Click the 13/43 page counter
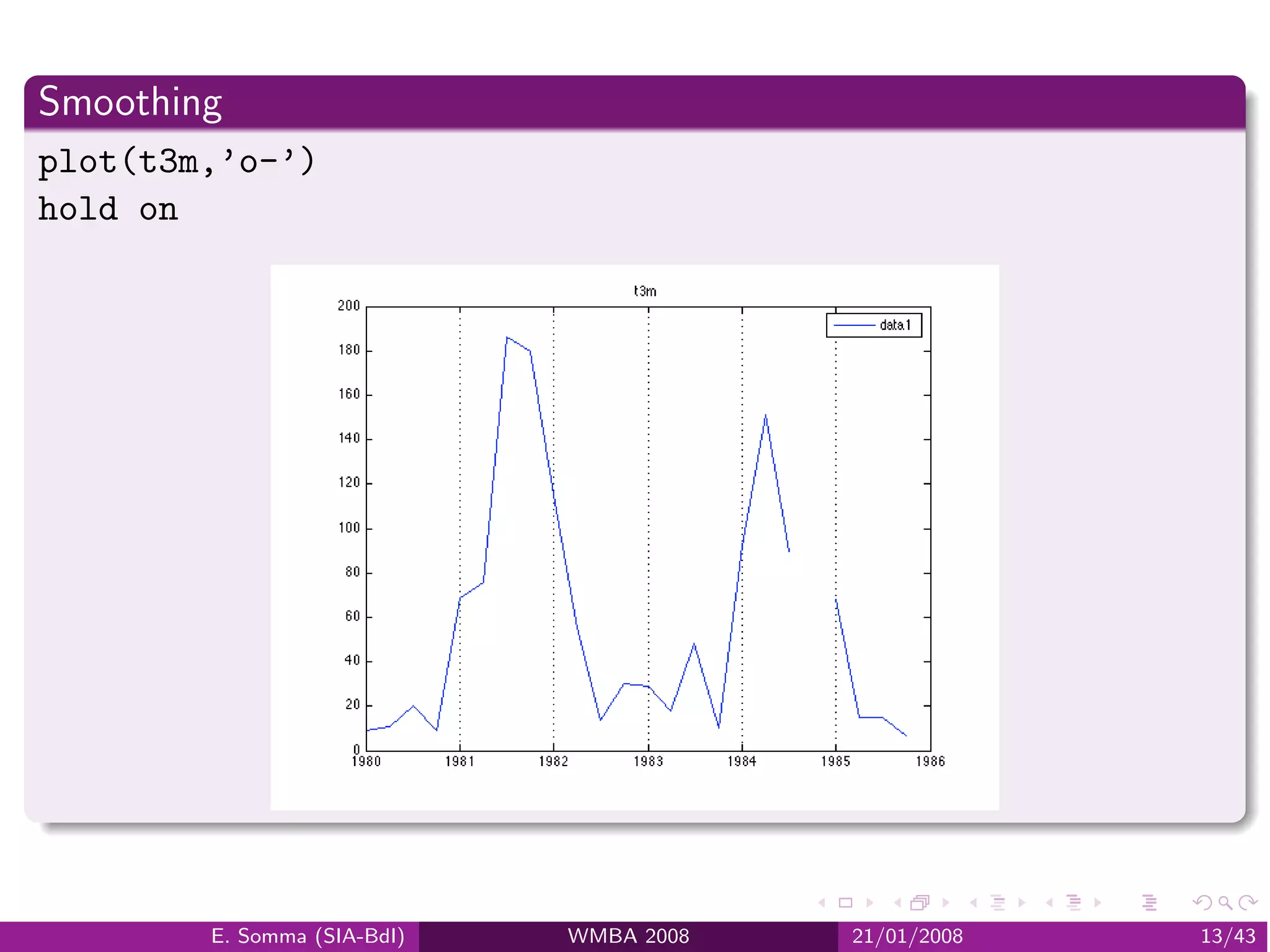This screenshot has height=952, width=1270. (1228, 936)
